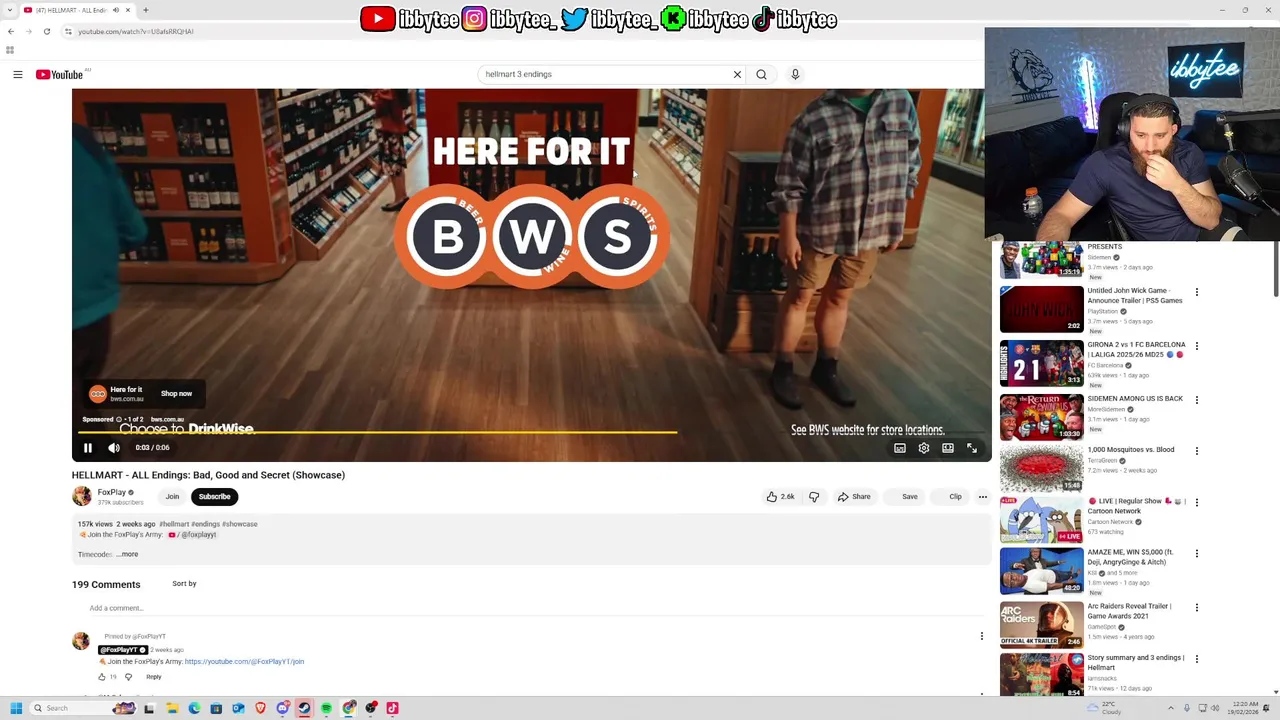Open 1,000 Mosquitoes vs. Blood thumbnail
This screenshot has height=720, width=1280.
point(1041,469)
